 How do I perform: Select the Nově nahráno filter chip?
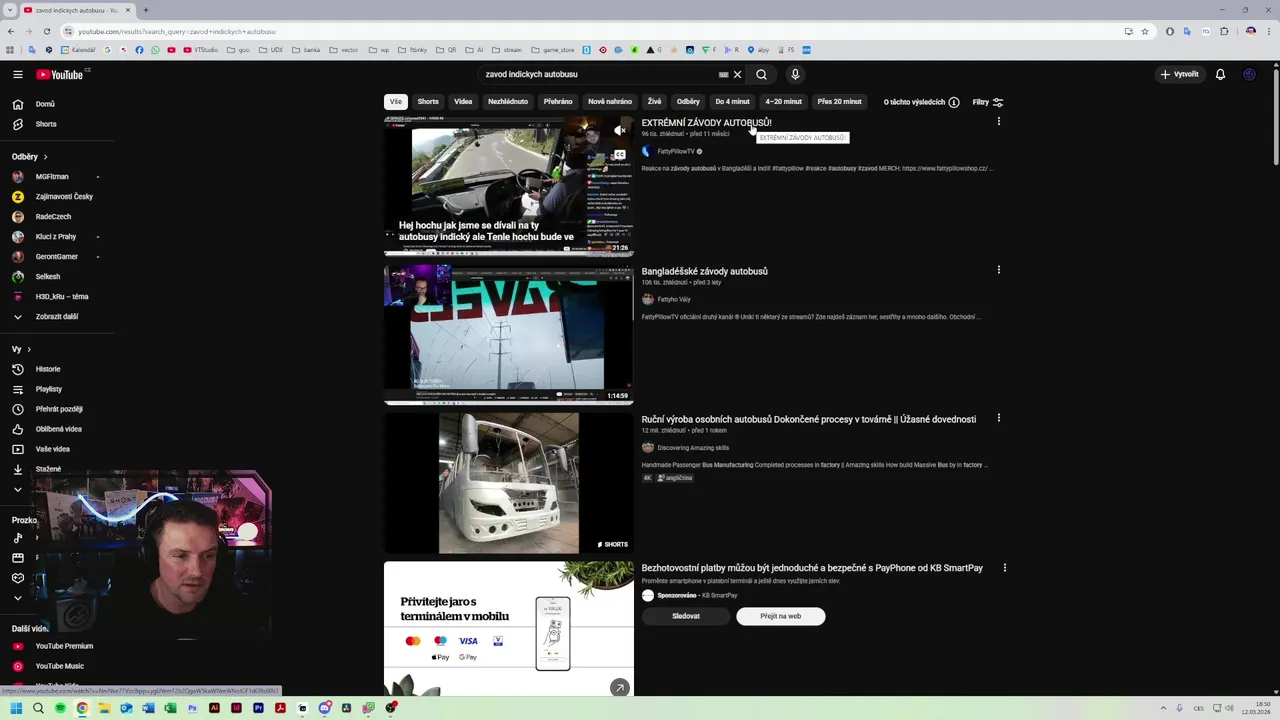[x=610, y=102]
